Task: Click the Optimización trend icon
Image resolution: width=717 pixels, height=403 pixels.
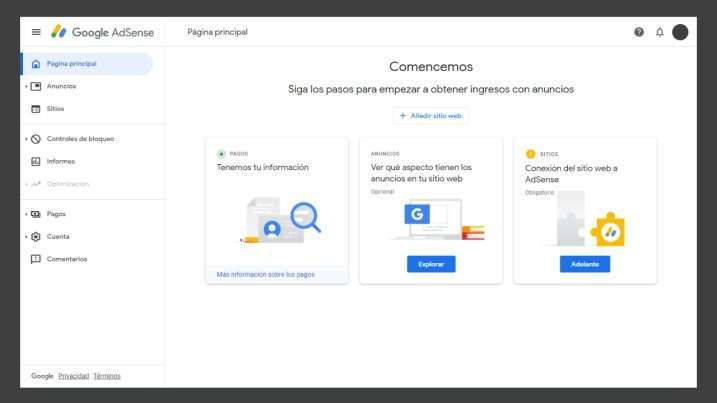Action: click(36, 184)
